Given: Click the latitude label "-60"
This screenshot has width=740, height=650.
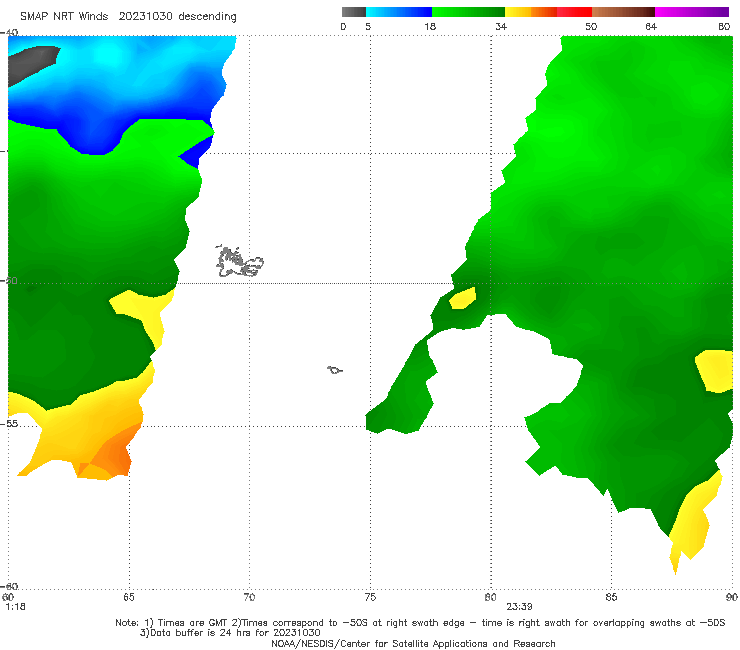Looking at the screenshot, I should (x=9, y=586).
